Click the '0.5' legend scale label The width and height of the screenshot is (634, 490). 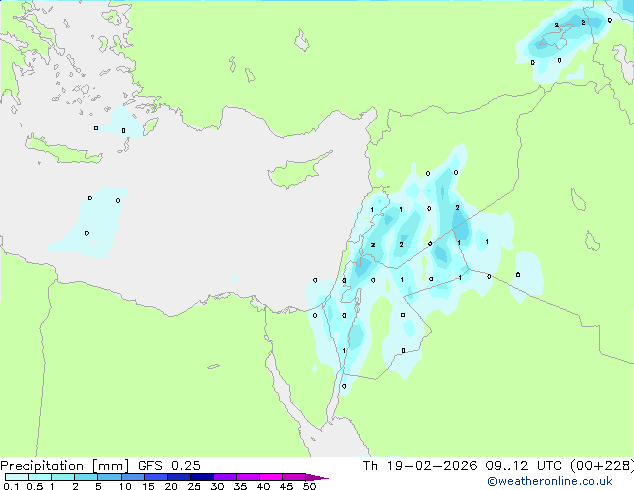click(34, 486)
